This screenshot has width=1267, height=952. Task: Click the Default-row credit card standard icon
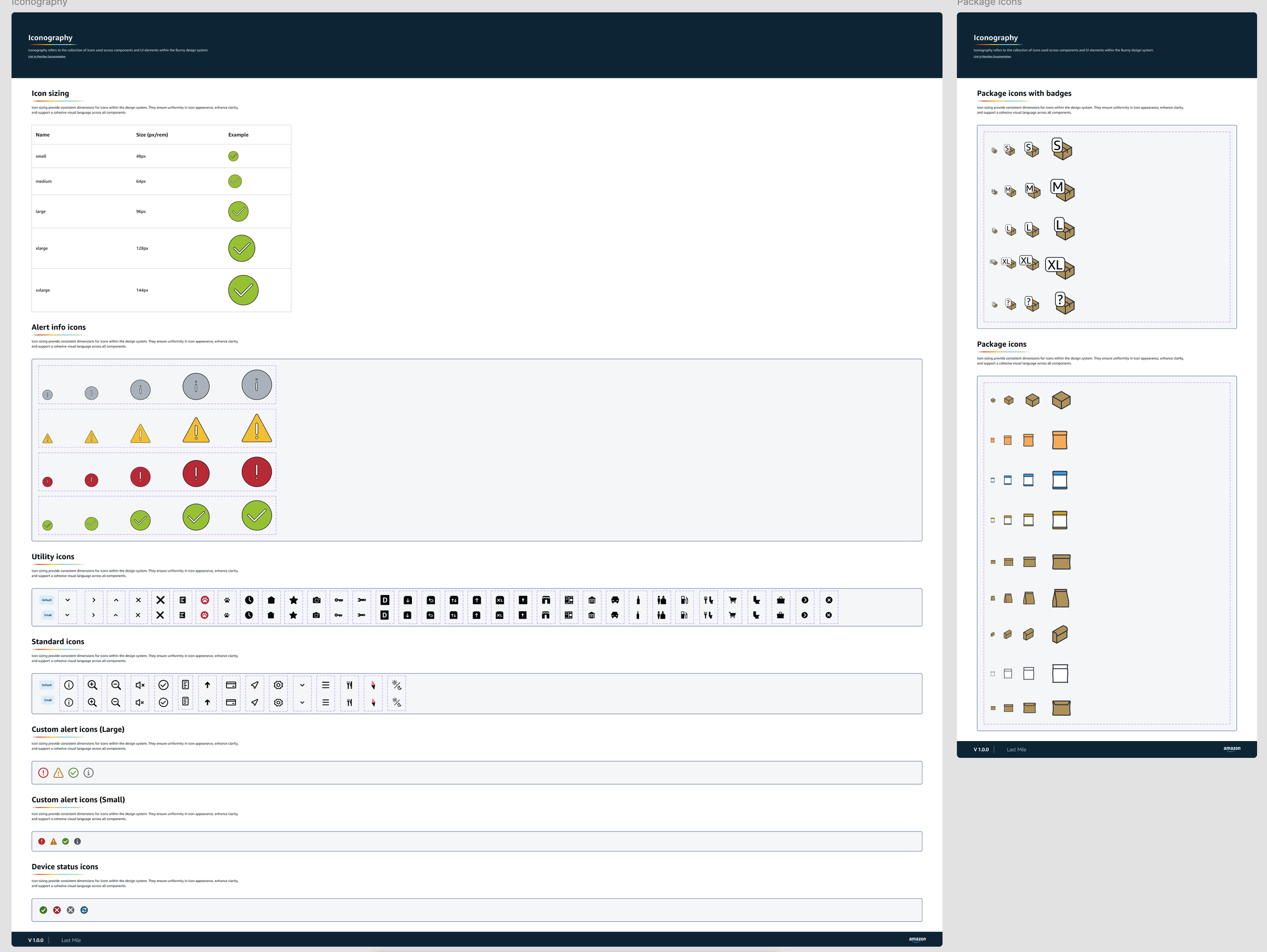[232, 685]
